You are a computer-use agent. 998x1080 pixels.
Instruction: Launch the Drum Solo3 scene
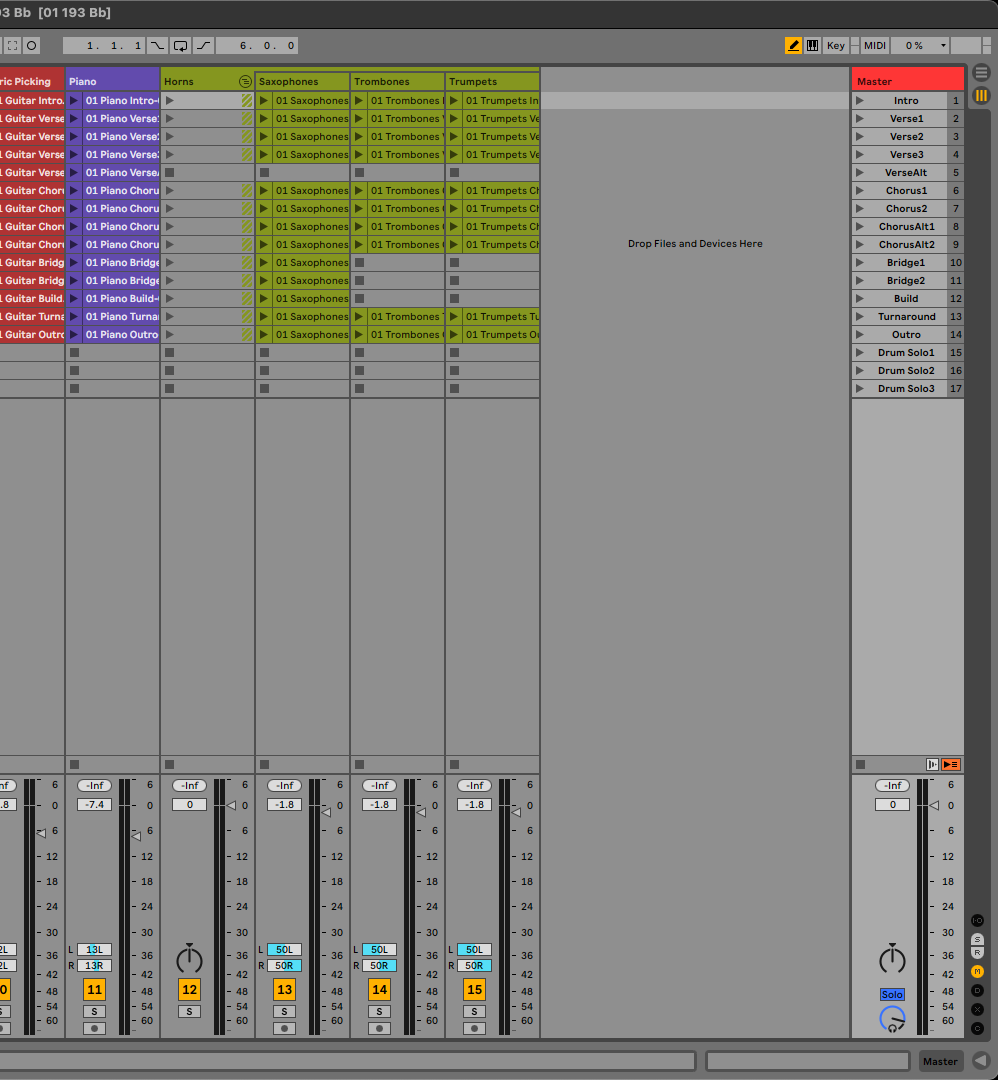point(860,388)
